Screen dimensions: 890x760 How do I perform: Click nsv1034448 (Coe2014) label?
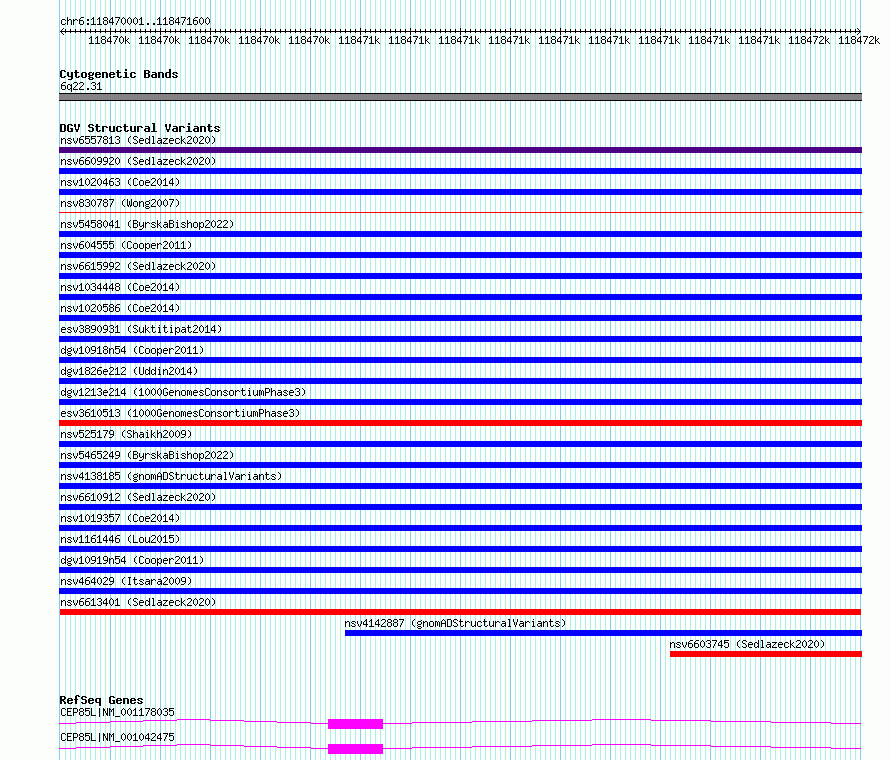coord(120,287)
